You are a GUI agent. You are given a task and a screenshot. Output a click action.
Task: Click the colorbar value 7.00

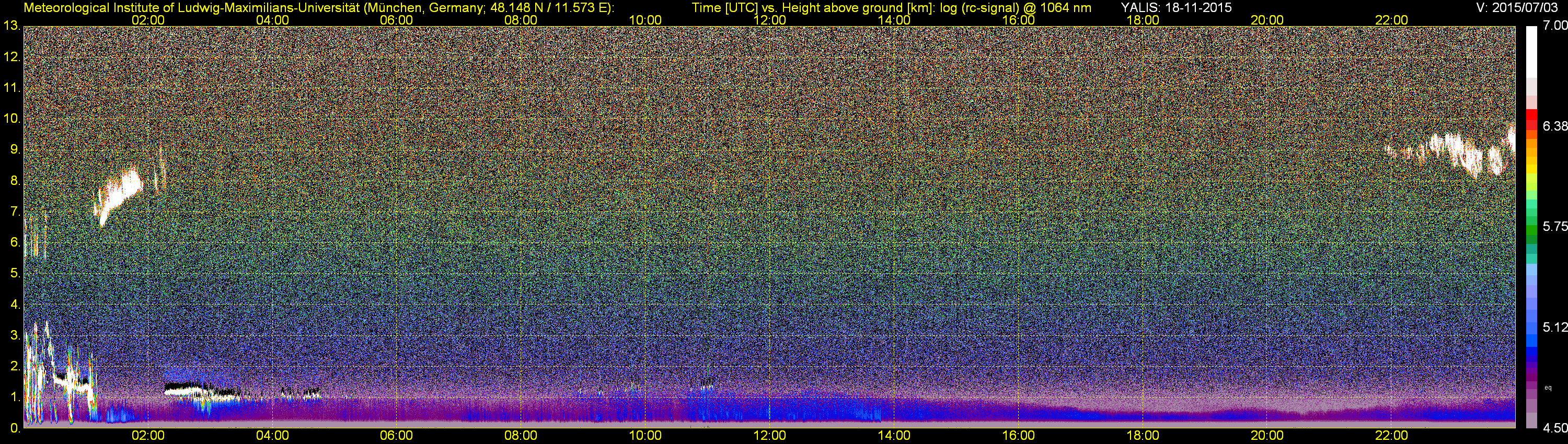1554,26
